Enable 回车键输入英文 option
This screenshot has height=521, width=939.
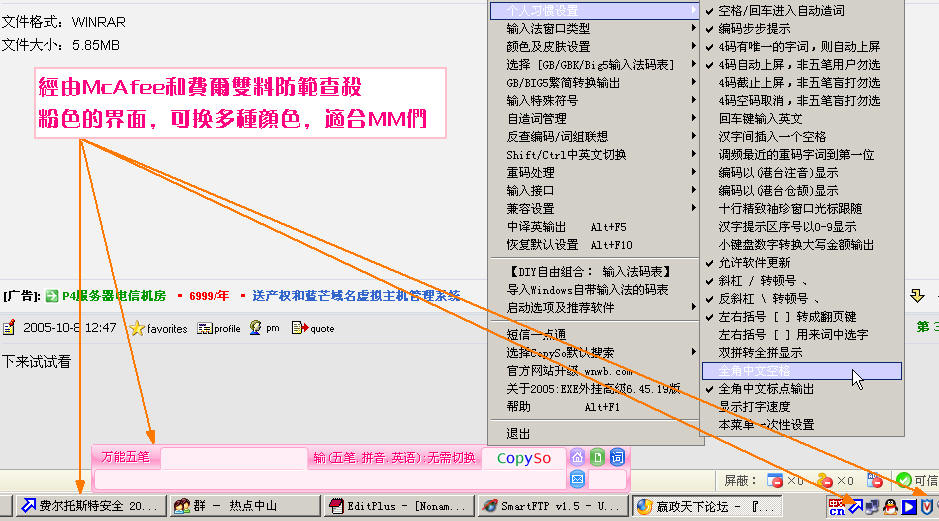point(802,119)
